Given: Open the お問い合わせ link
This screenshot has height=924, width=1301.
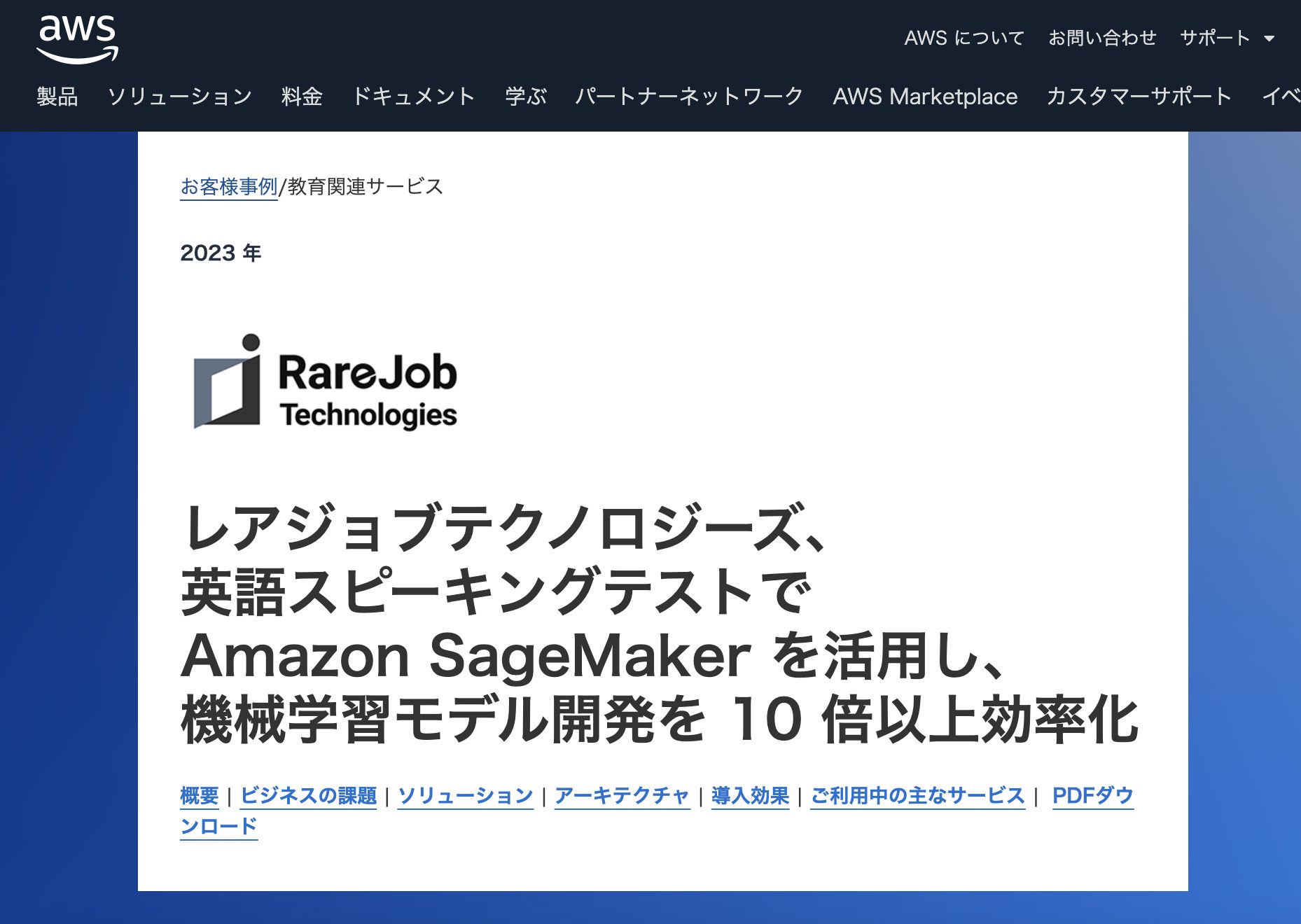Looking at the screenshot, I should click(x=1102, y=38).
